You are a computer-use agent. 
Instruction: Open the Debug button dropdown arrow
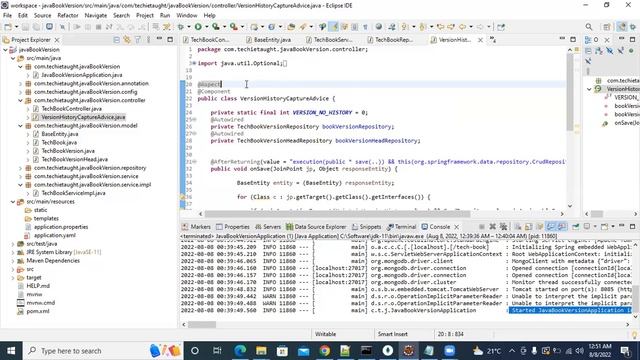(188, 27)
